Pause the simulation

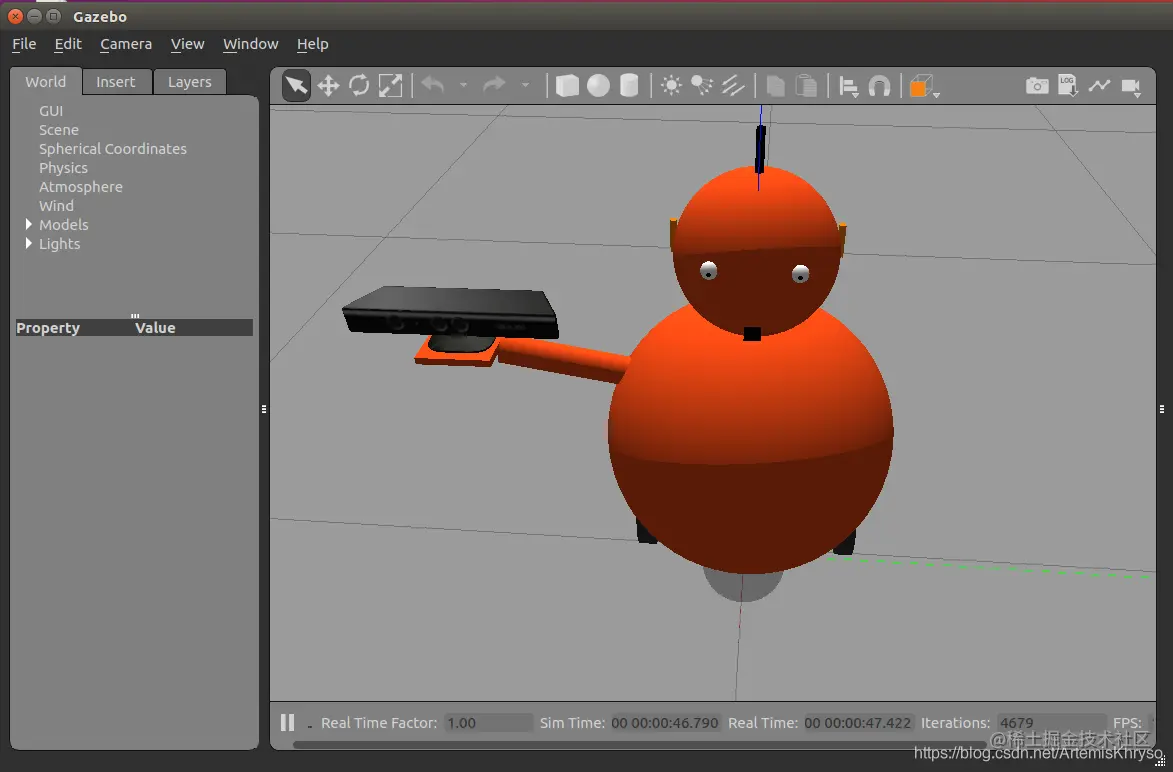click(287, 723)
